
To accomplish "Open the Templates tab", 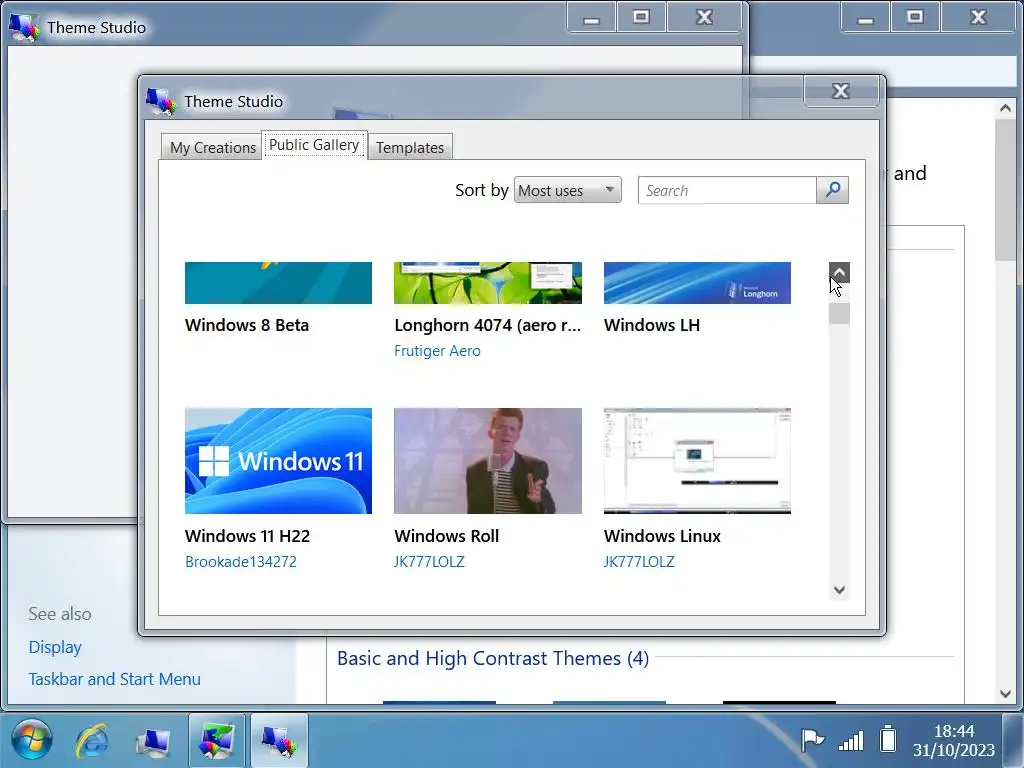I will [x=409, y=148].
